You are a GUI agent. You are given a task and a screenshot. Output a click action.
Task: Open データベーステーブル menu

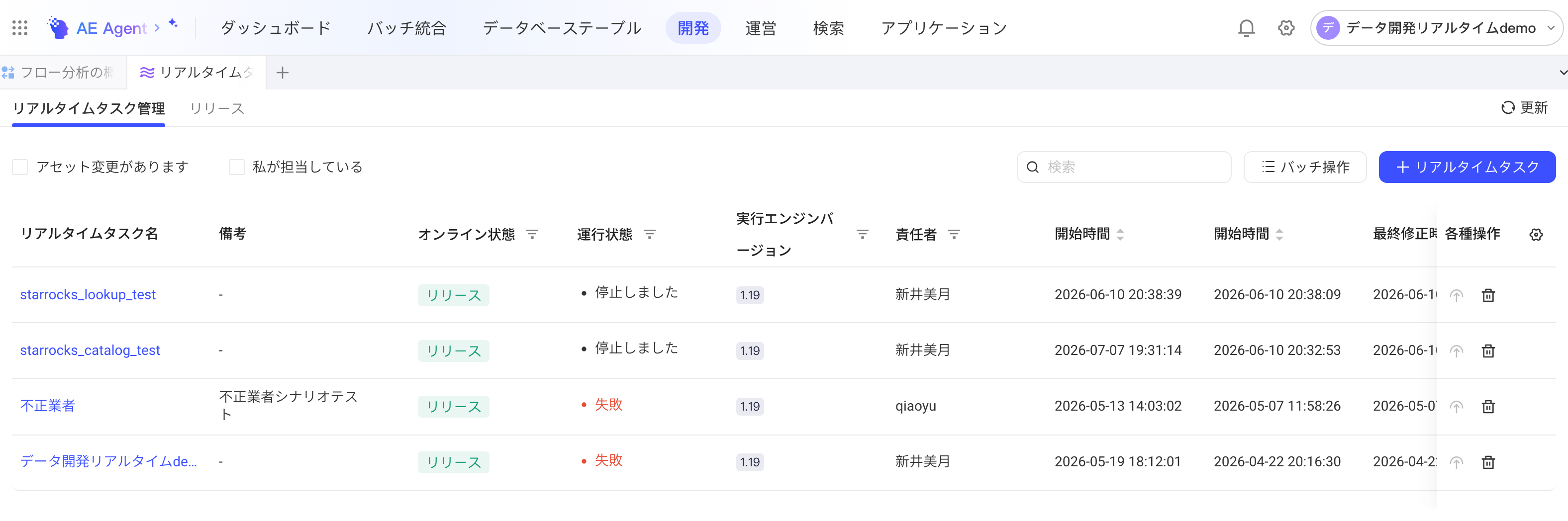(x=562, y=28)
